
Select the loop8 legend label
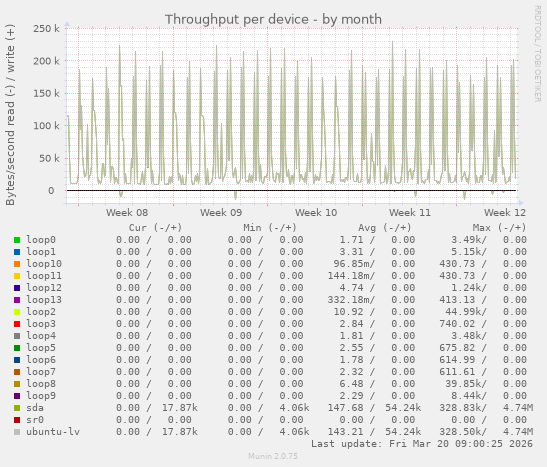click(x=41, y=384)
